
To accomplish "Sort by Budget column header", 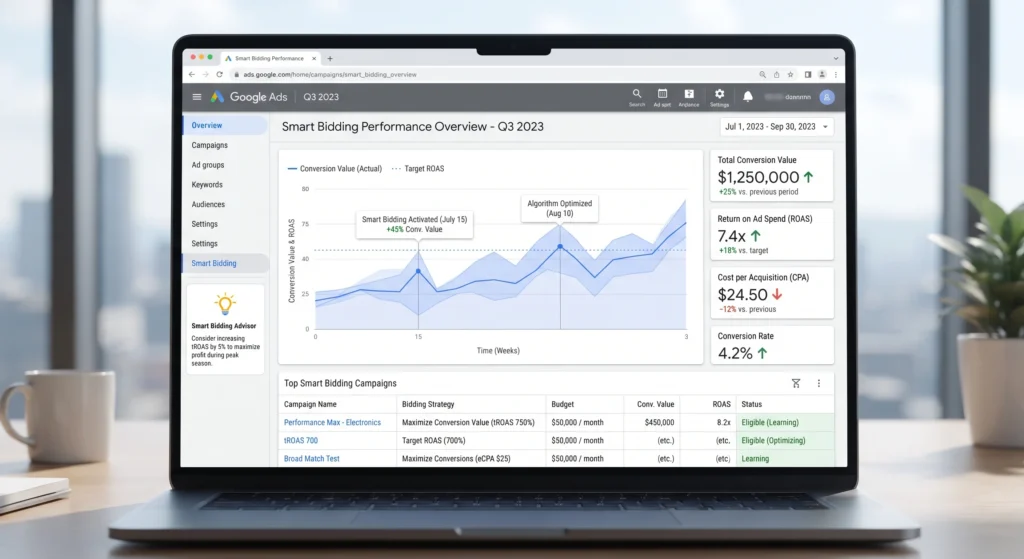I will point(562,404).
